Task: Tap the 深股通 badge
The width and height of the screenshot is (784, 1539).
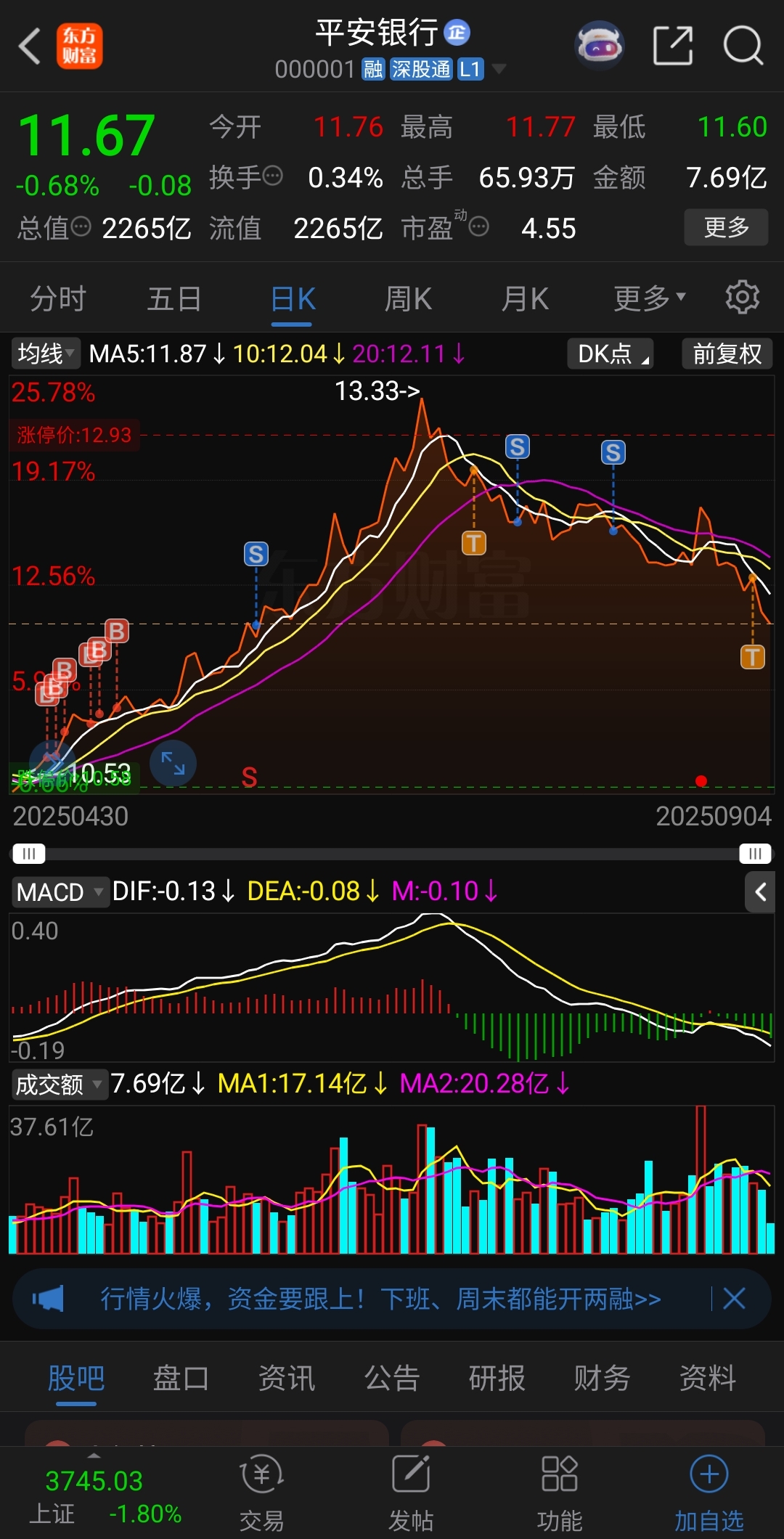Action: [x=421, y=70]
